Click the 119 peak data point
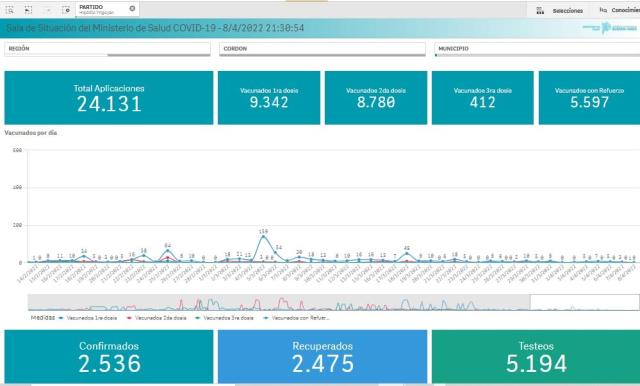Screen dimensions: 640x386 (x=263, y=236)
